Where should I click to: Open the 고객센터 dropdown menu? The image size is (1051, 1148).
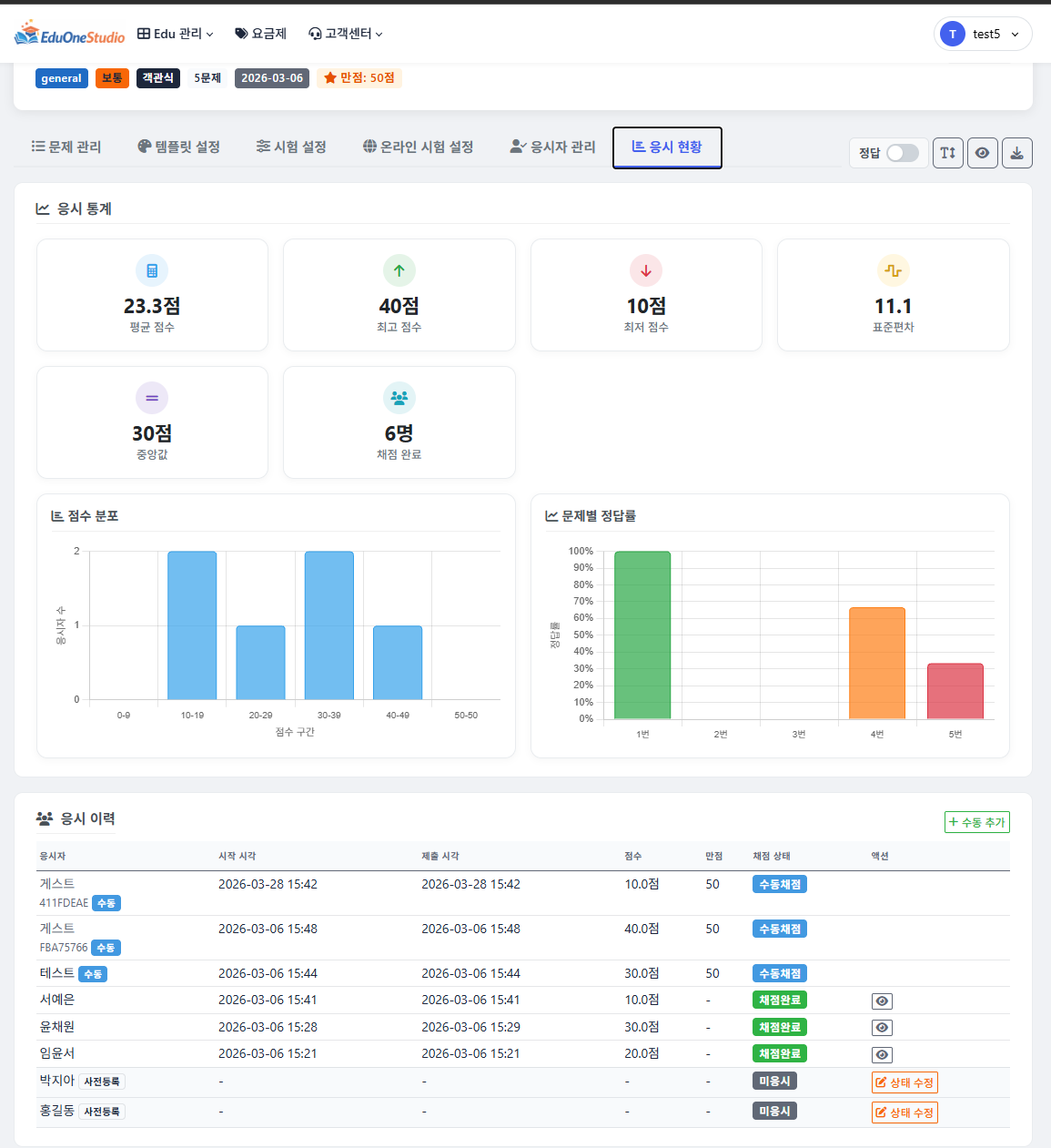click(346, 34)
